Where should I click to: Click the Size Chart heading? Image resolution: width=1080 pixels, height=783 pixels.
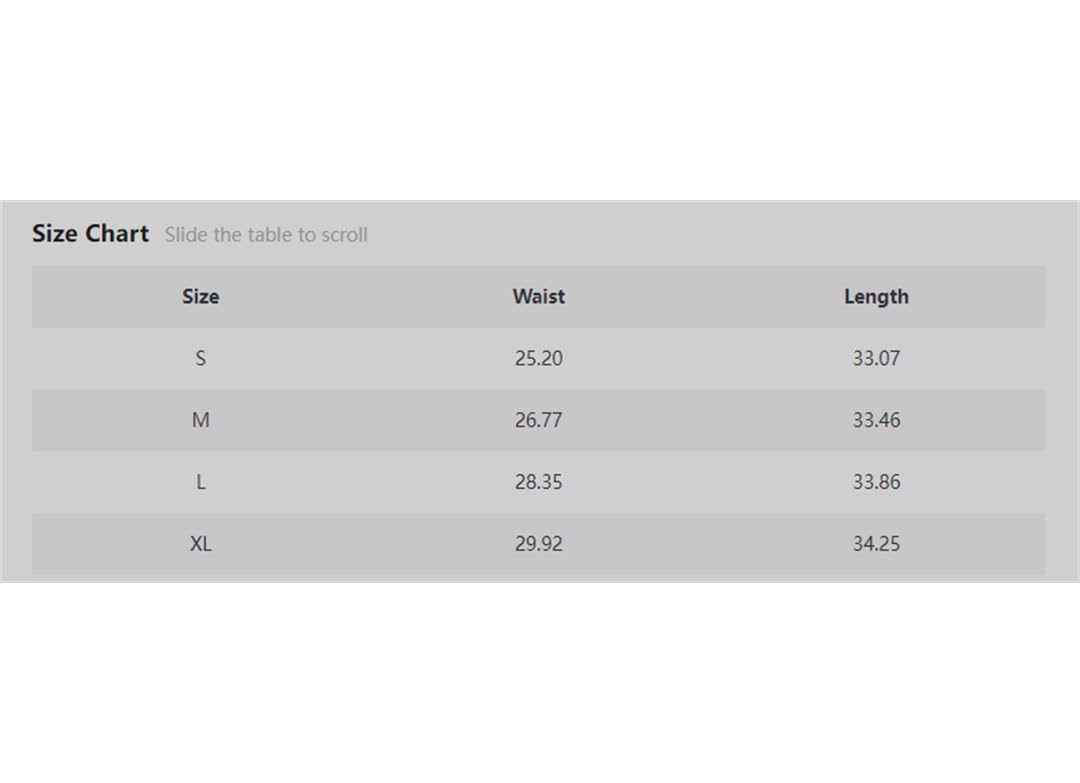(x=90, y=233)
